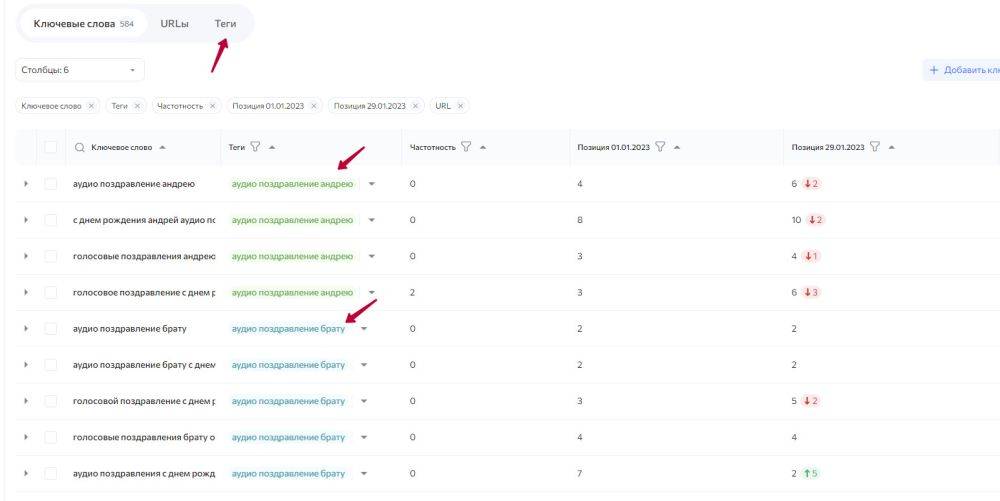Expand row 'аудио поздравления с днем рожд'

[26, 474]
